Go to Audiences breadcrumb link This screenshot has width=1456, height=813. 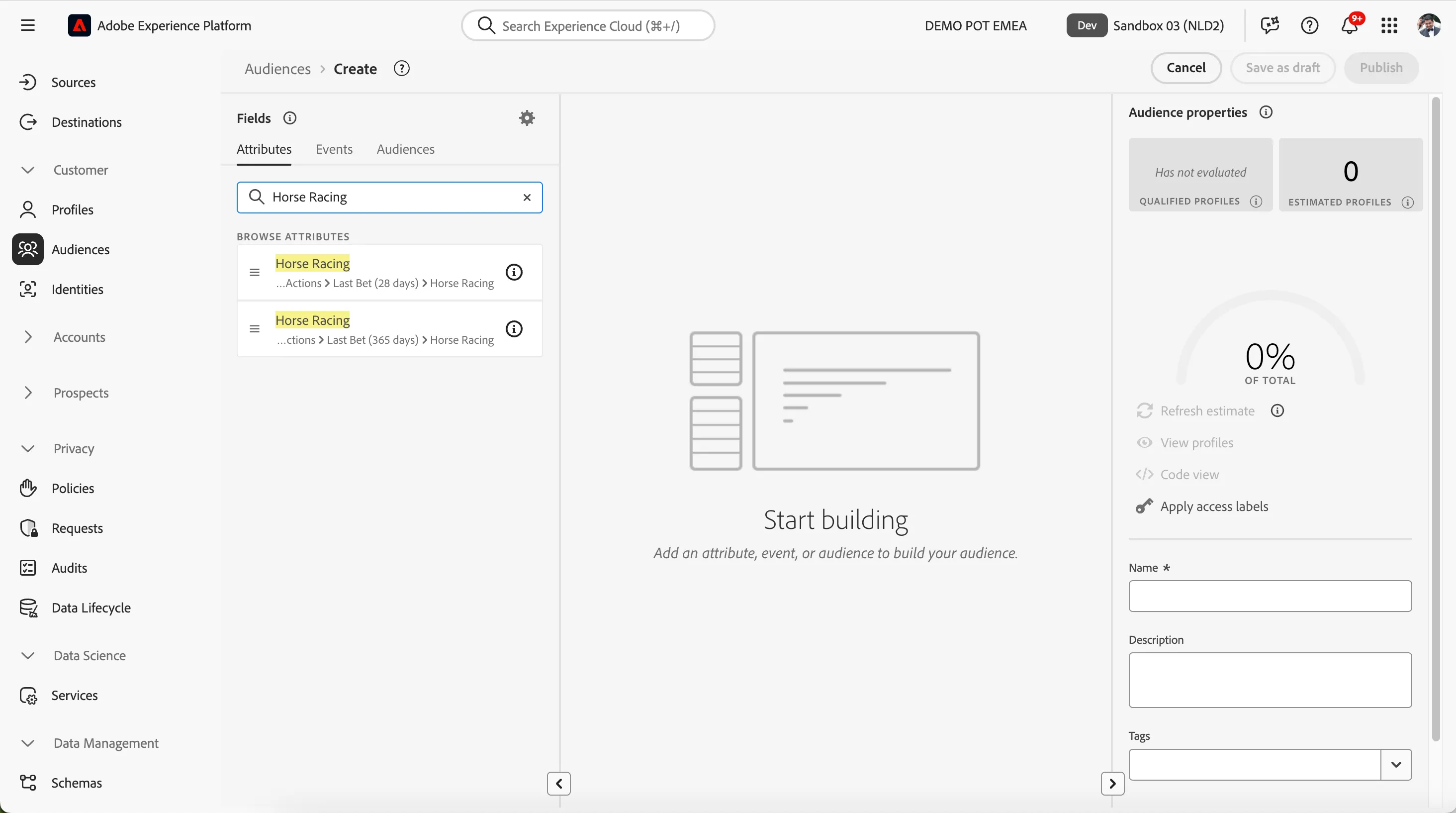(277, 68)
